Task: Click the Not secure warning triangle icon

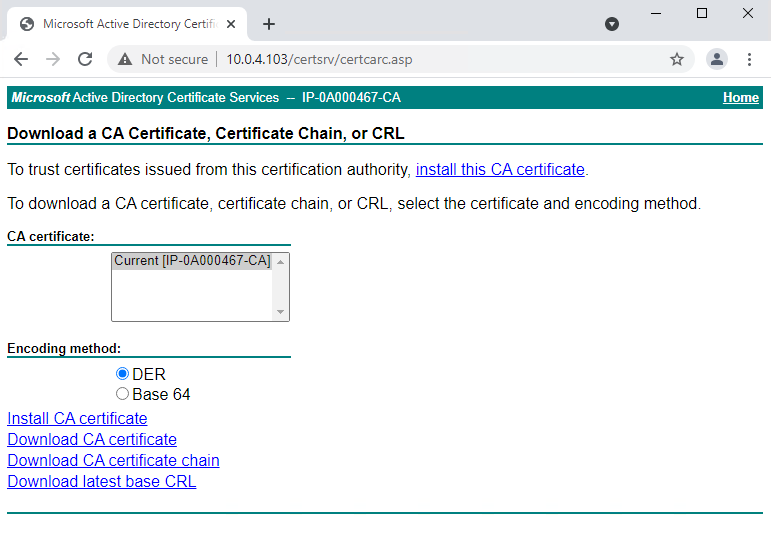Action: tap(125, 59)
